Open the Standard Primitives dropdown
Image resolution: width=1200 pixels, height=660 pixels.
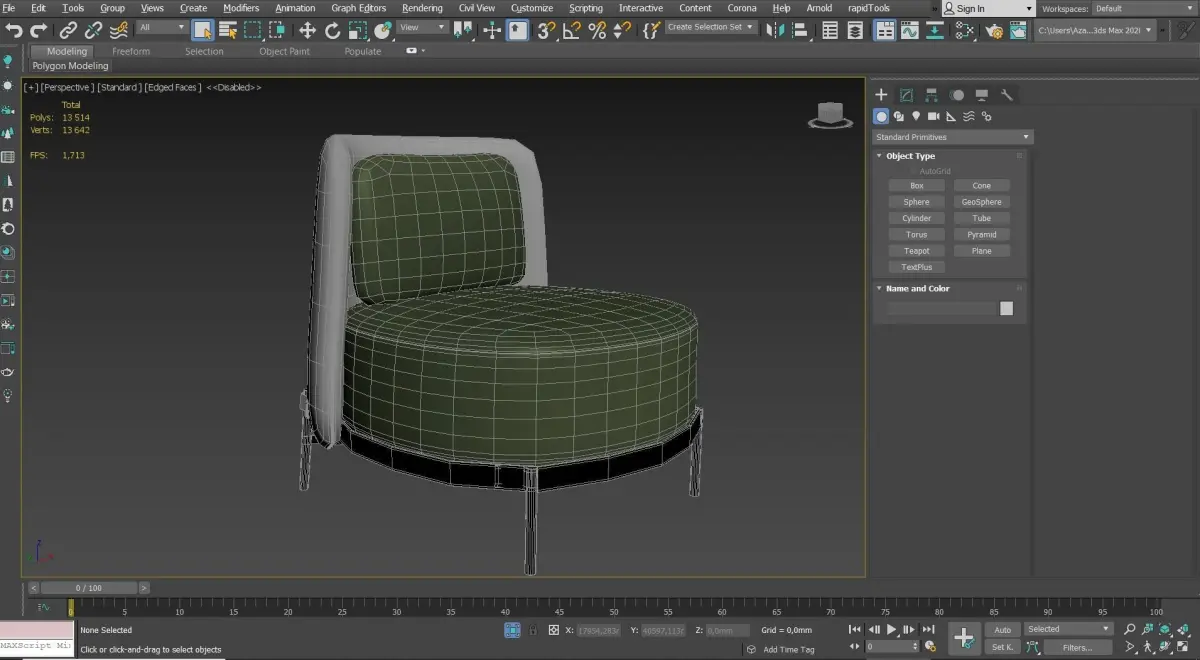(952, 137)
